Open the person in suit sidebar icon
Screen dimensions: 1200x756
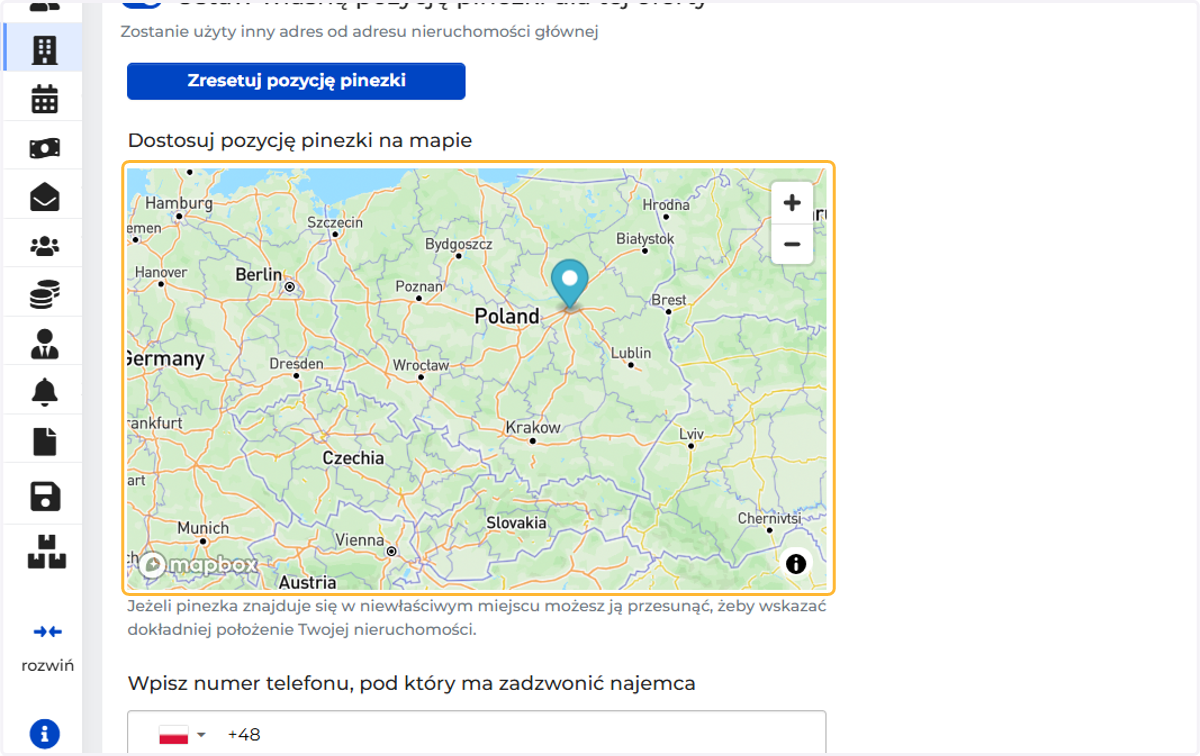click(x=44, y=344)
